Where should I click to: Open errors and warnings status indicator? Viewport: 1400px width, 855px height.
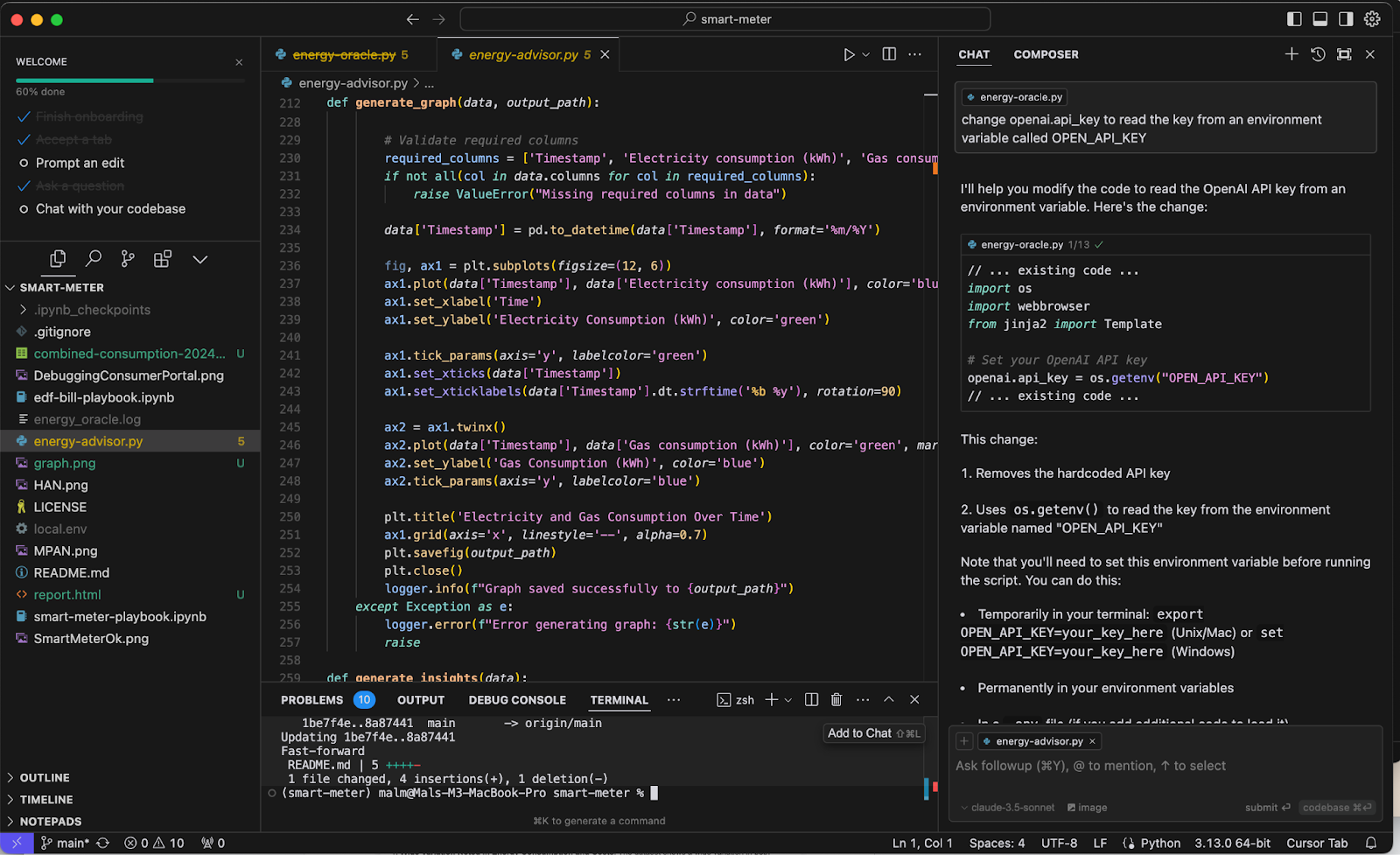tap(154, 843)
